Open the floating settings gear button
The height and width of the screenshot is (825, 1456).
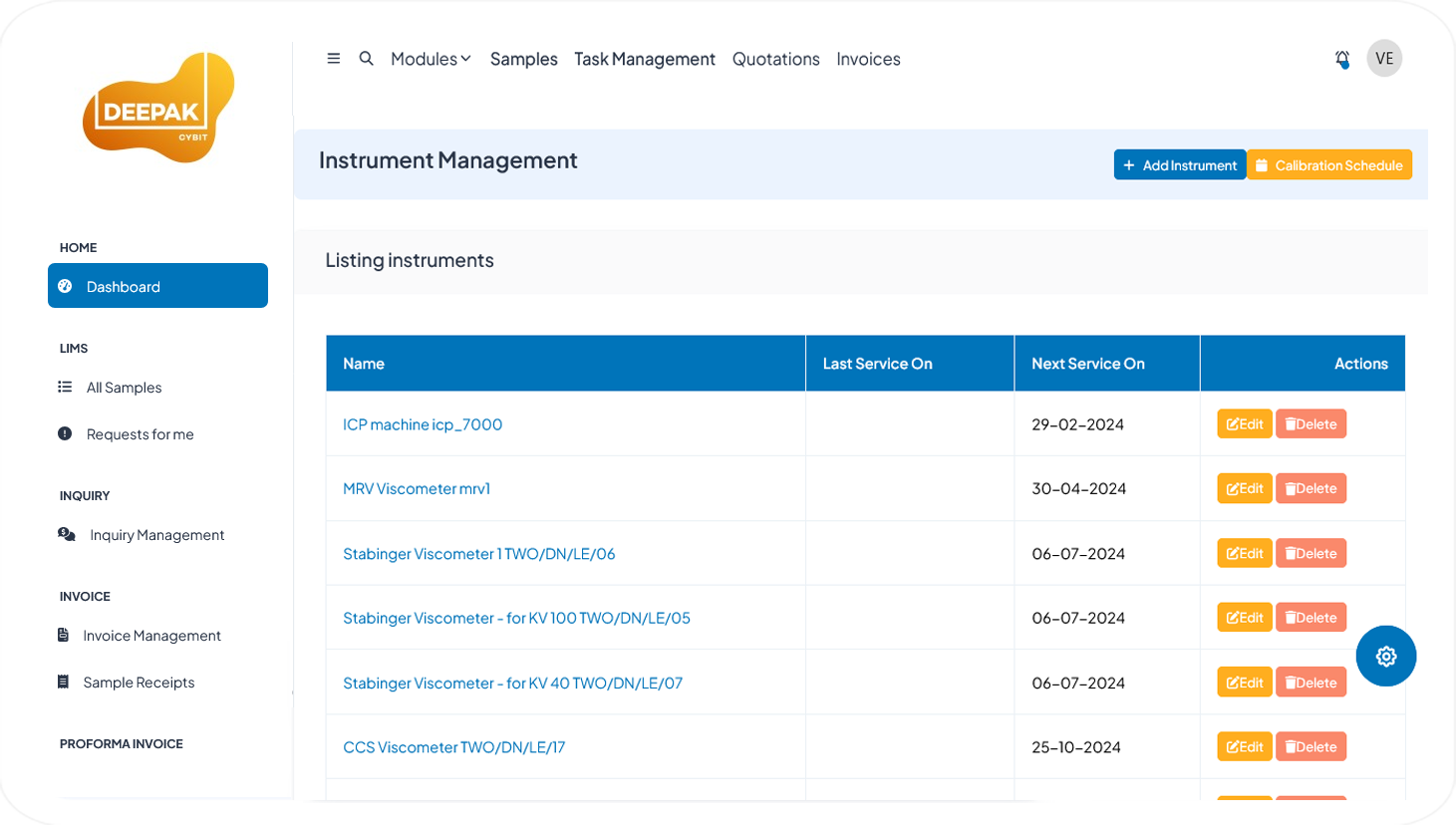(1385, 657)
